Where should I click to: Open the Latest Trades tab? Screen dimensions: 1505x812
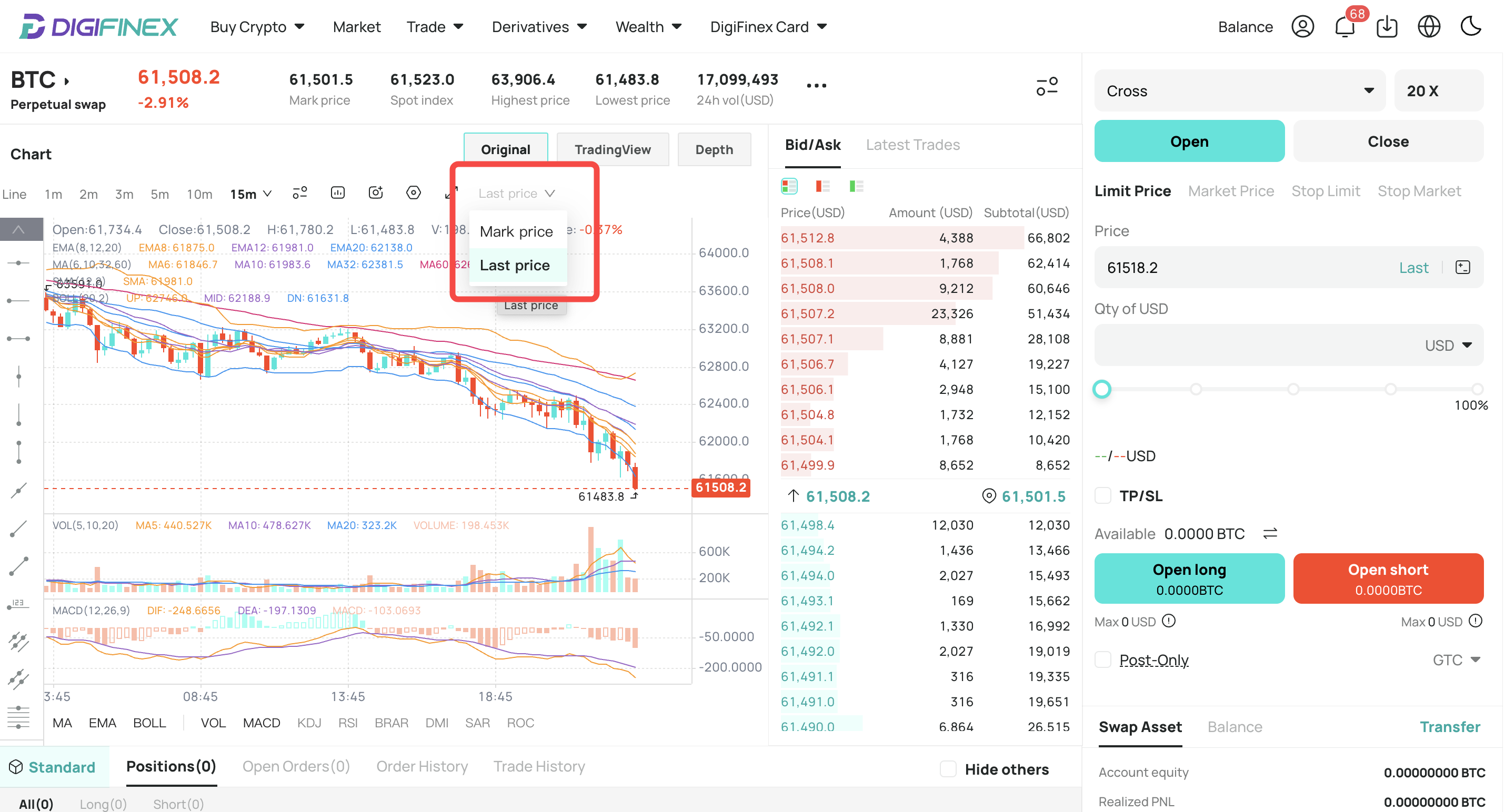click(912, 145)
